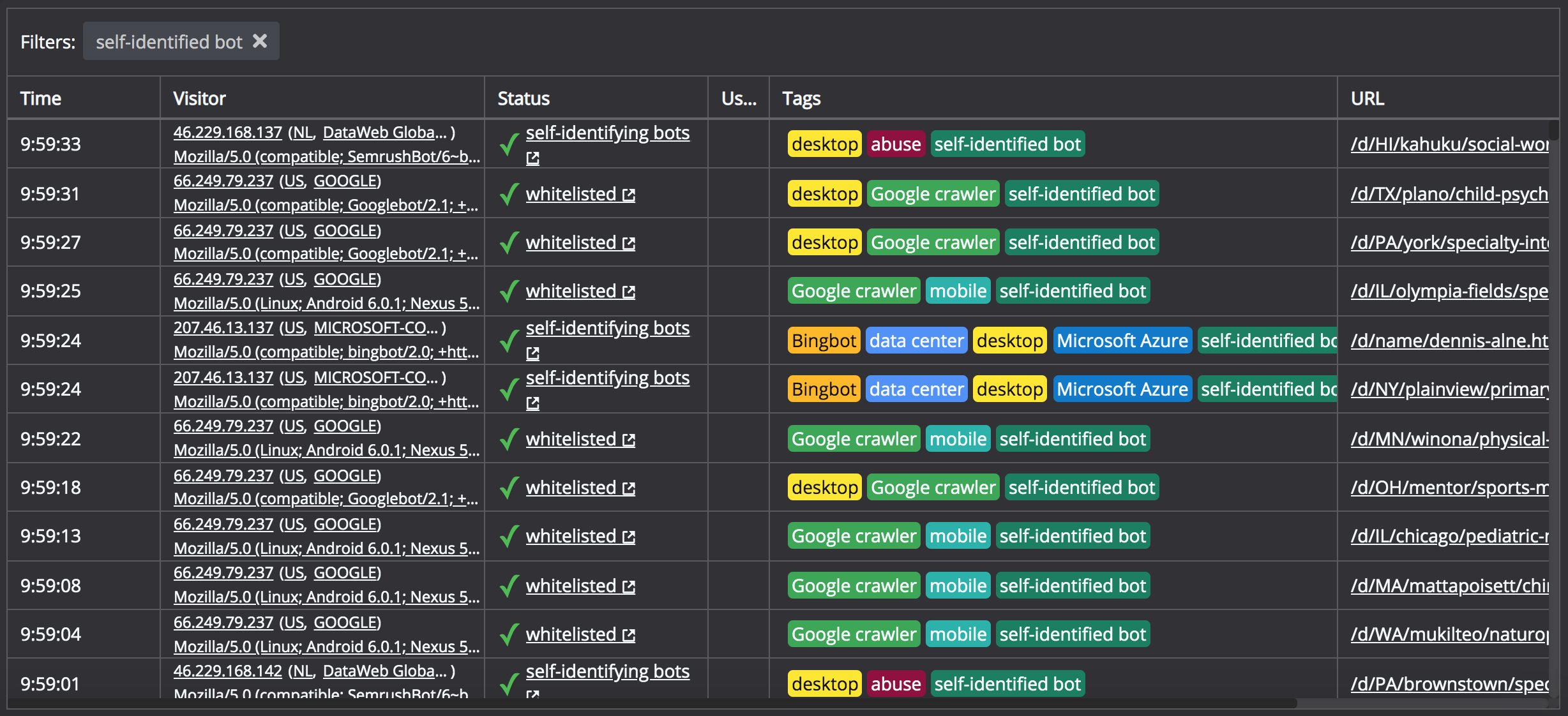Click green checkmark in the 9:59:18 row
The width and height of the screenshot is (1568, 716).
(x=509, y=488)
